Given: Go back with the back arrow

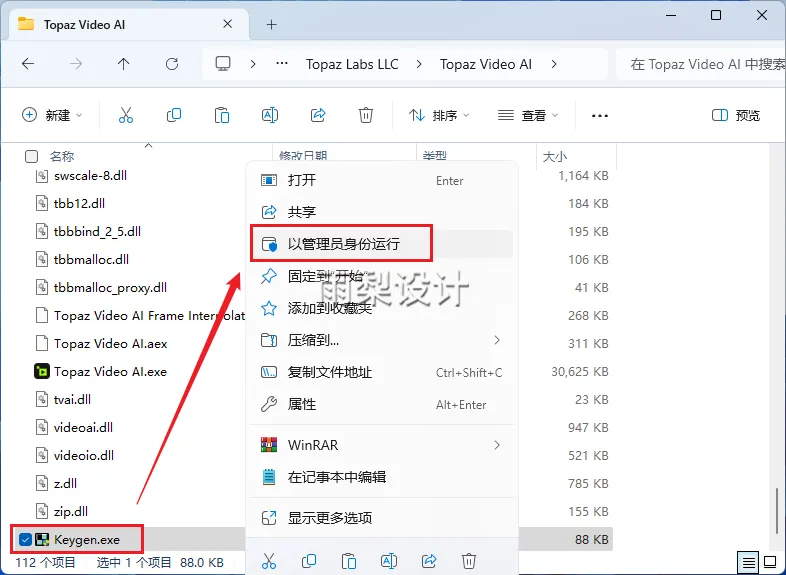Looking at the screenshot, I should (28, 64).
